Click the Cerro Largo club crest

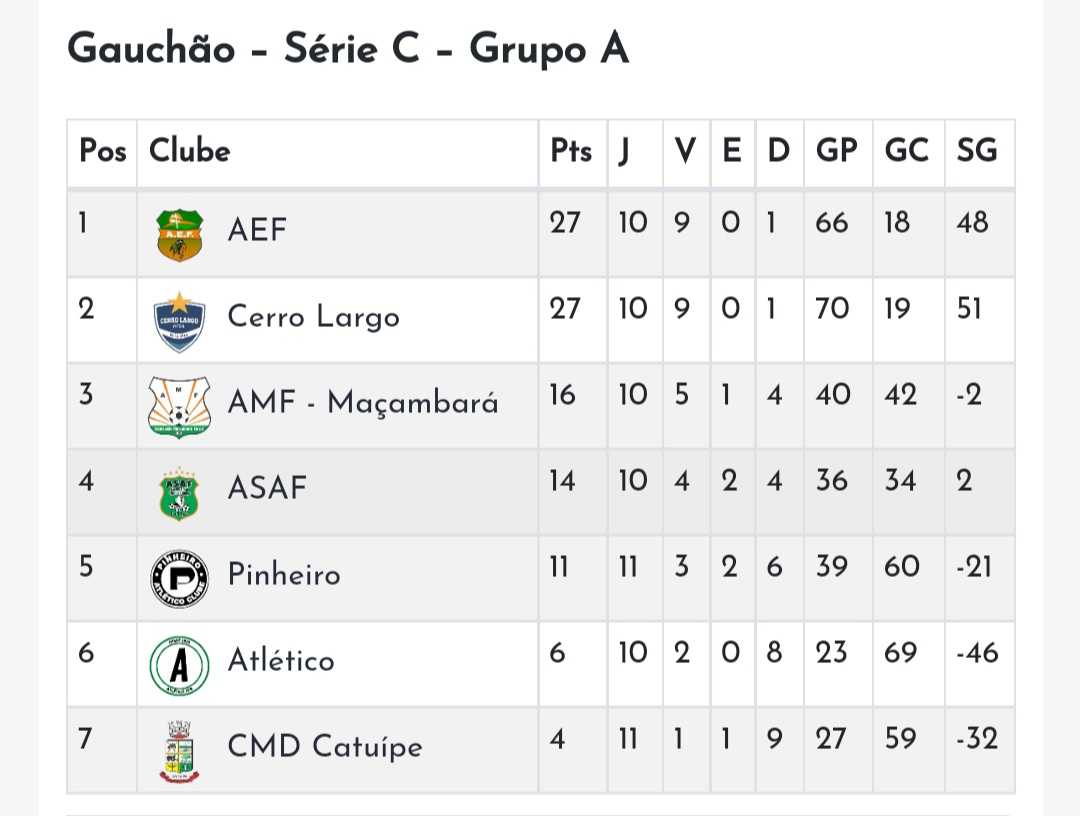tap(180, 320)
